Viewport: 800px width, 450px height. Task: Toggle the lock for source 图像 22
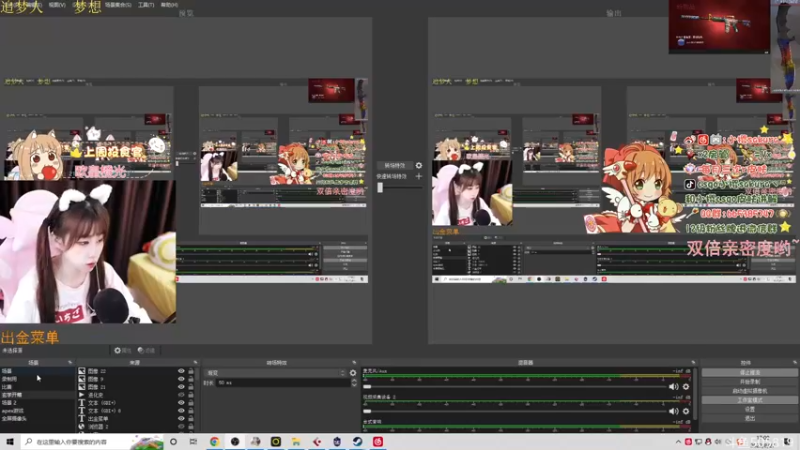tap(191, 371)
